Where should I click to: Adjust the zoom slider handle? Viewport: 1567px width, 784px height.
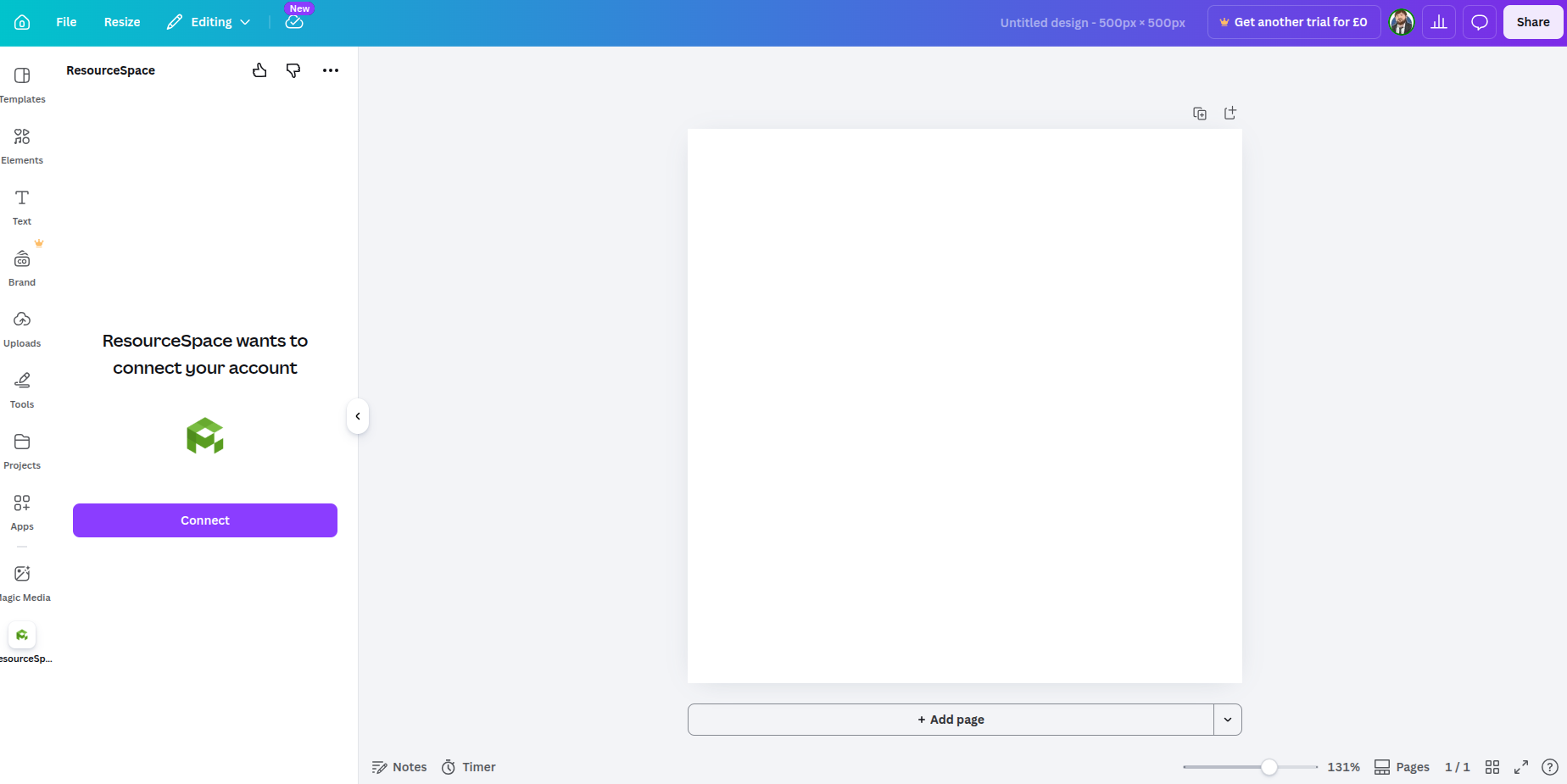coord(1269,767)
